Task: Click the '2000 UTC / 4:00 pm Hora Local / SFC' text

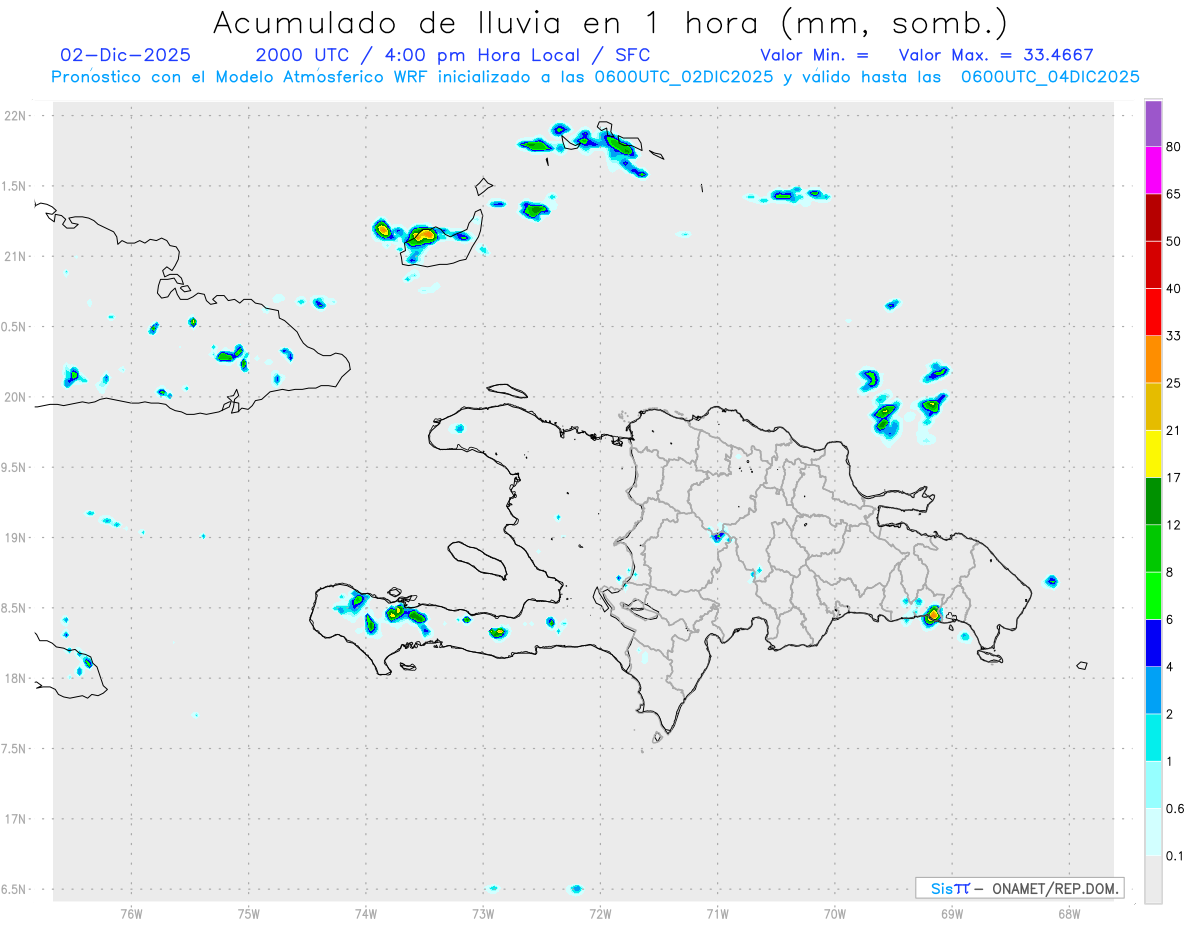Action: pyautogui.click(x=453, y=55)
